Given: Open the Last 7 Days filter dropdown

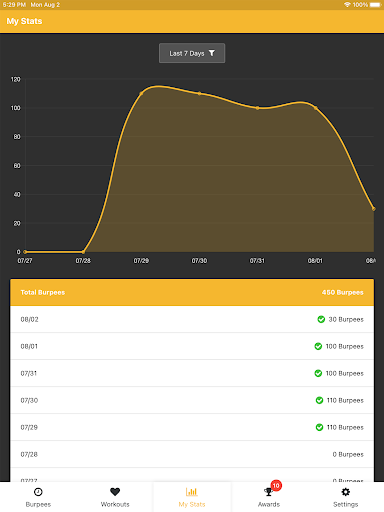Looking at the screenshot, I should pos(192,53).
